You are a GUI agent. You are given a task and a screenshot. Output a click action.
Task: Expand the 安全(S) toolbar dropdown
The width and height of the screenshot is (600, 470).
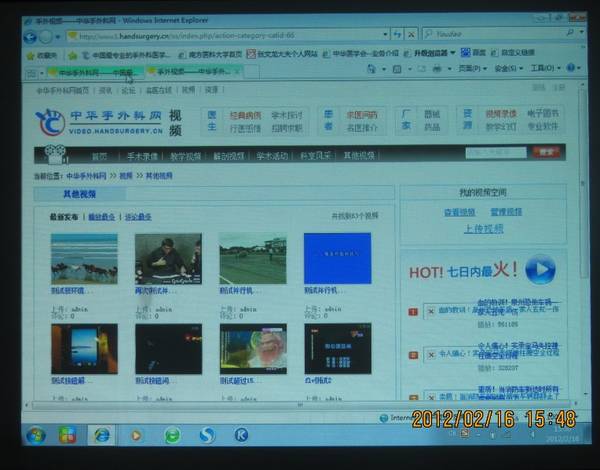(506, 69)
